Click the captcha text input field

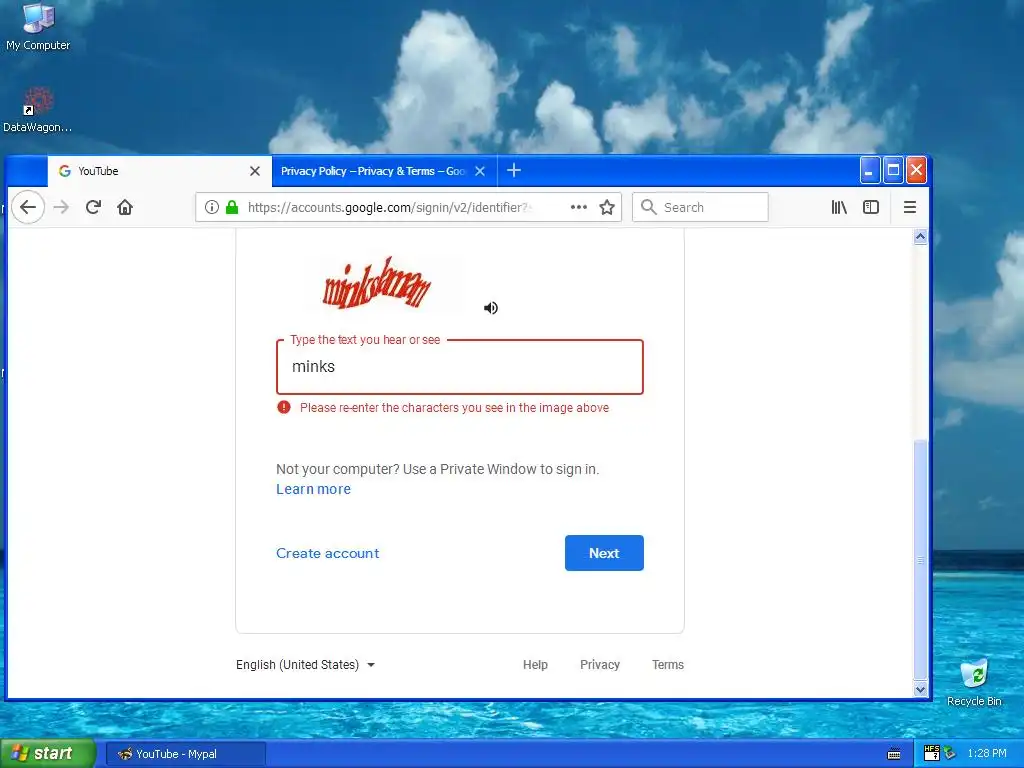460,366
